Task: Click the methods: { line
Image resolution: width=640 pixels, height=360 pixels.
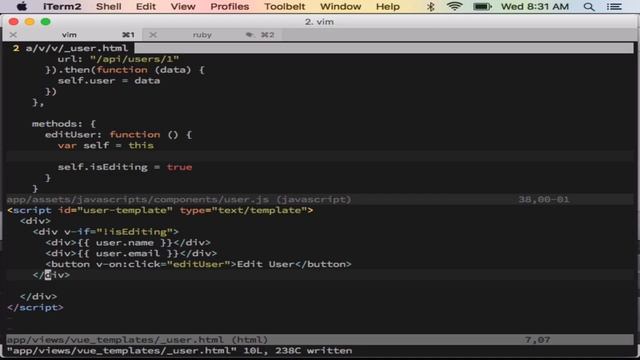Action: 64,124
